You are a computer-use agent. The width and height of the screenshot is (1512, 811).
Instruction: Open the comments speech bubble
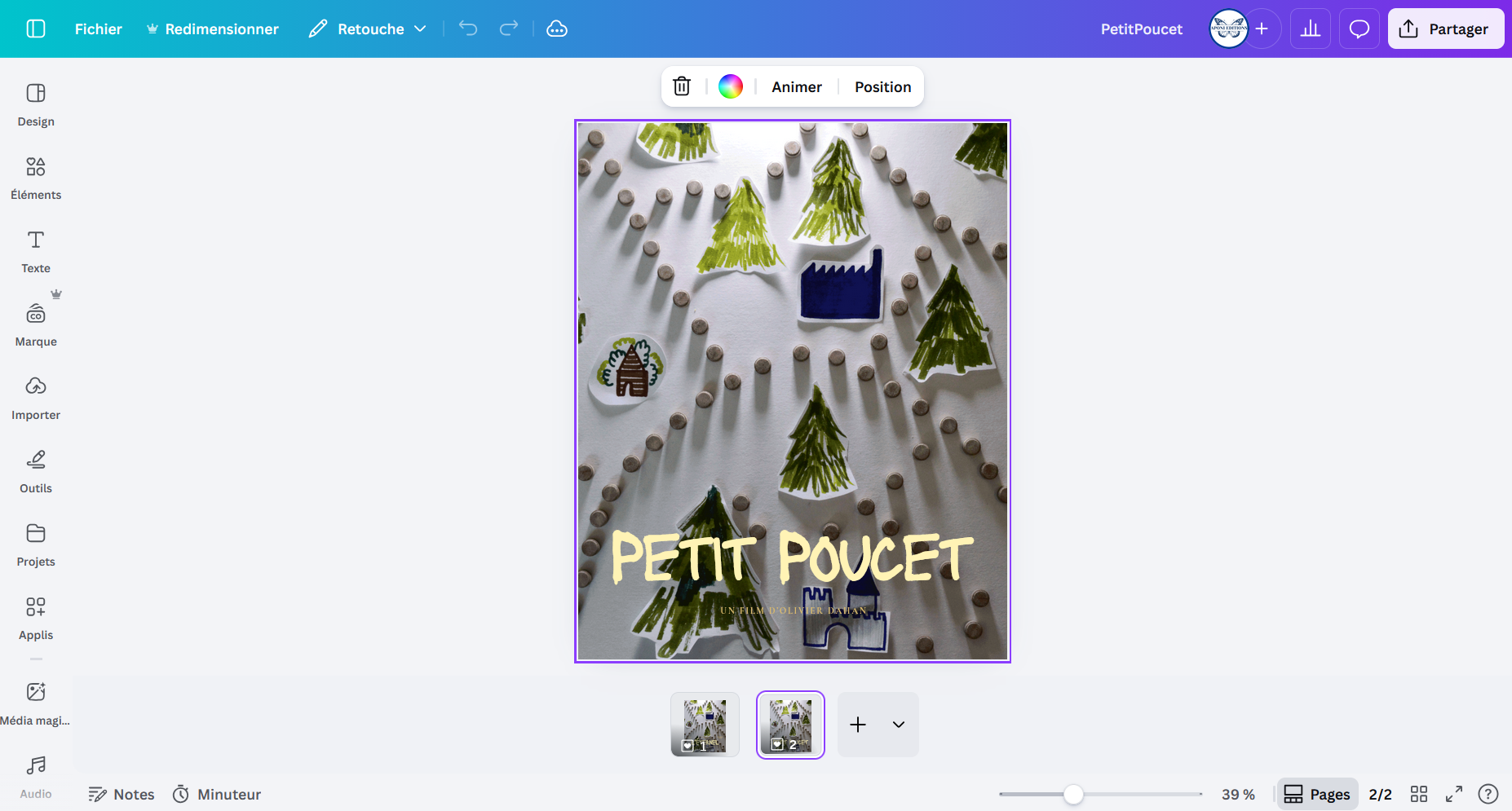(1359, 29)
